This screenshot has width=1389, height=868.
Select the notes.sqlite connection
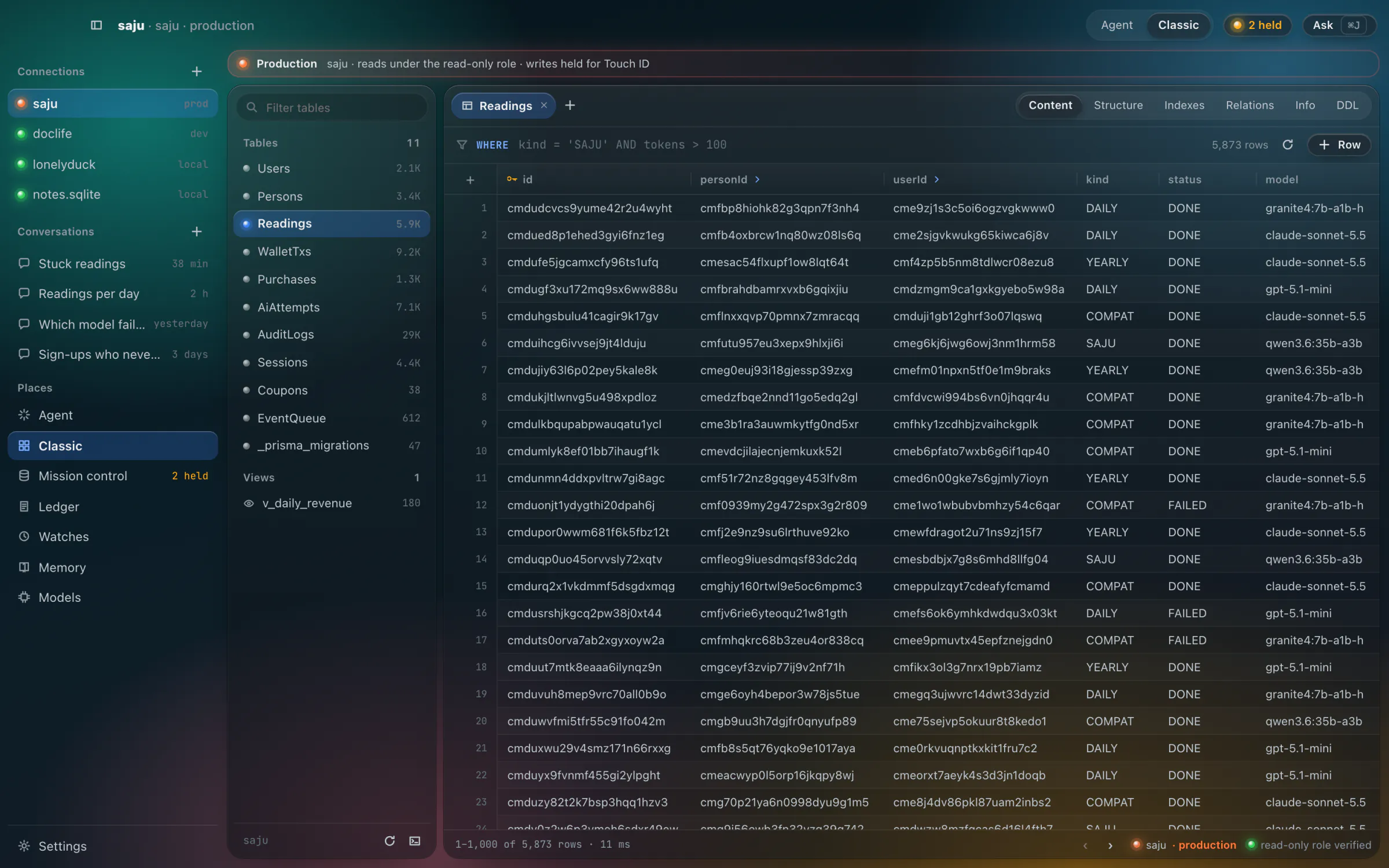click(x=113, y=194)
